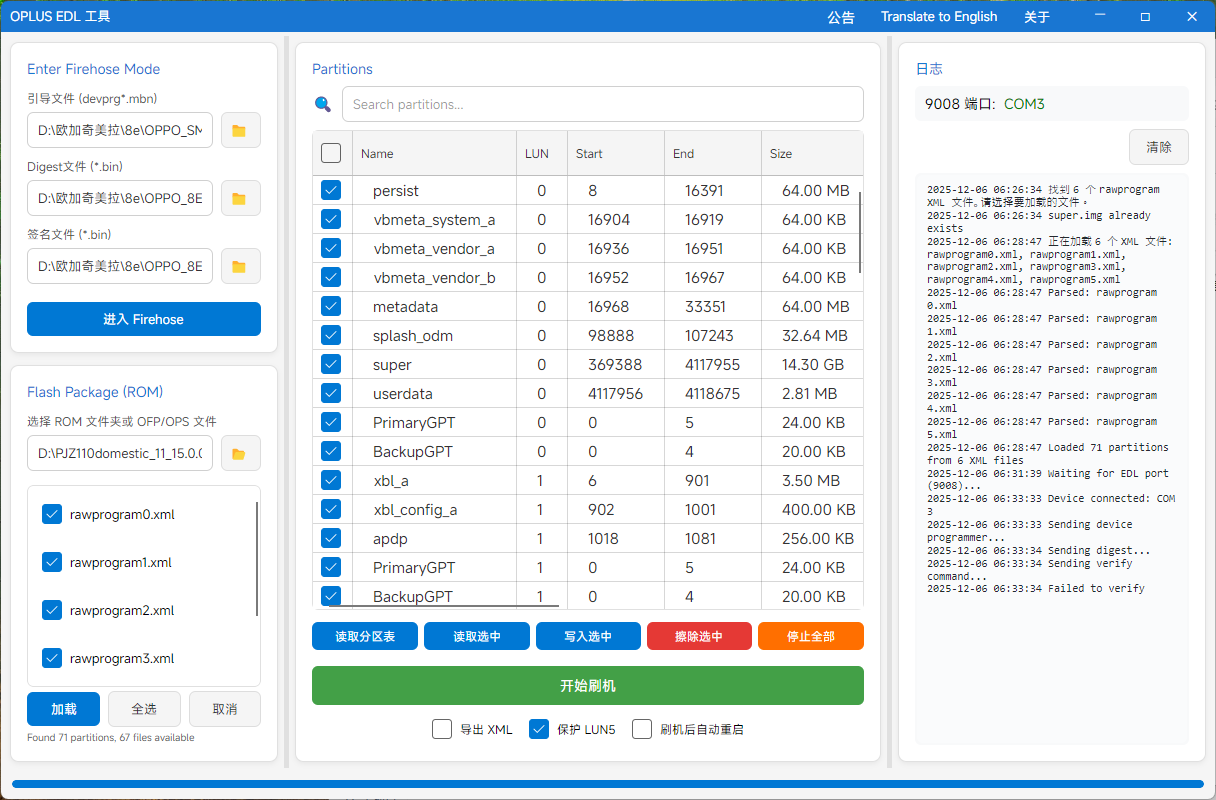Enable auto reboot after flashing
The image size is (1216, 800).
point(642,729)
